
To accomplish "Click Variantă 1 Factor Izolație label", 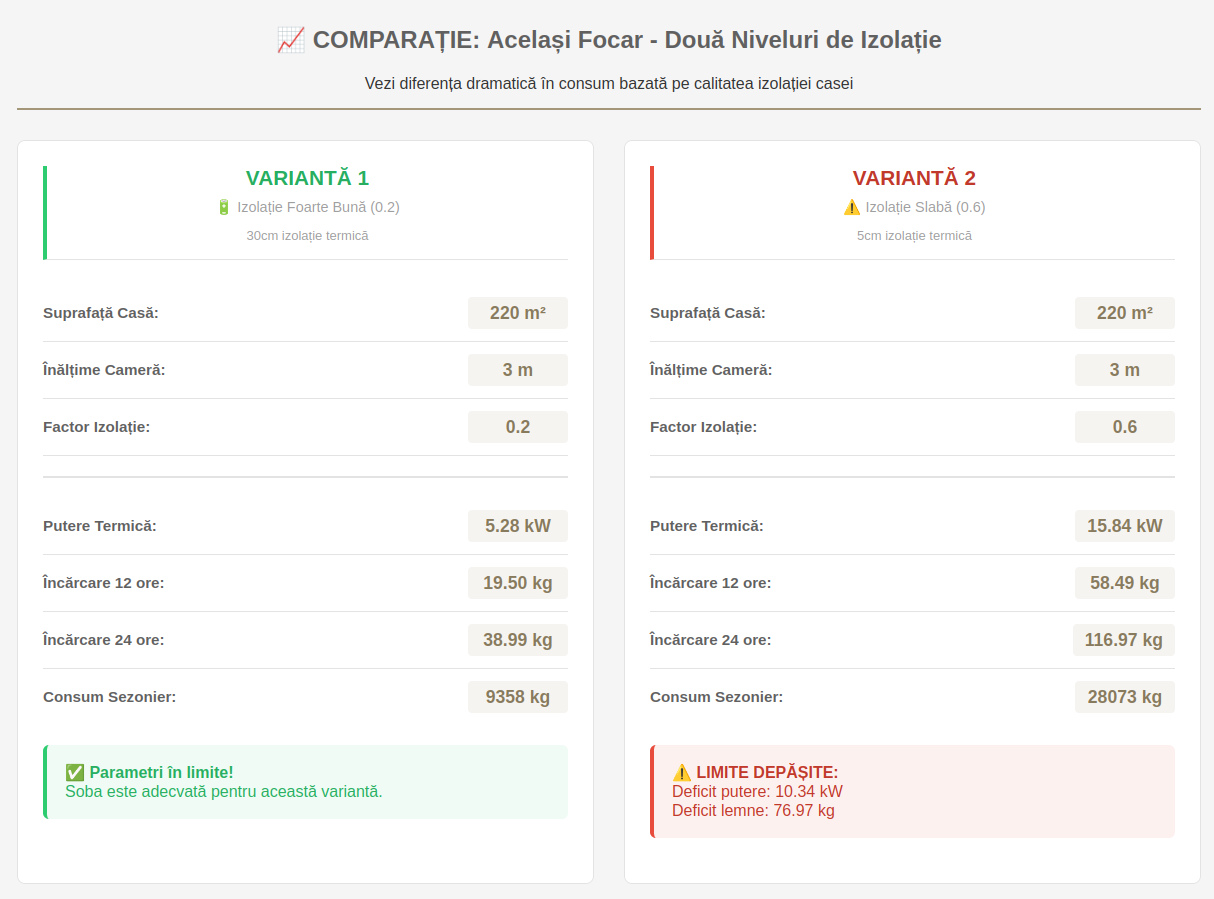I will point(96,427).
